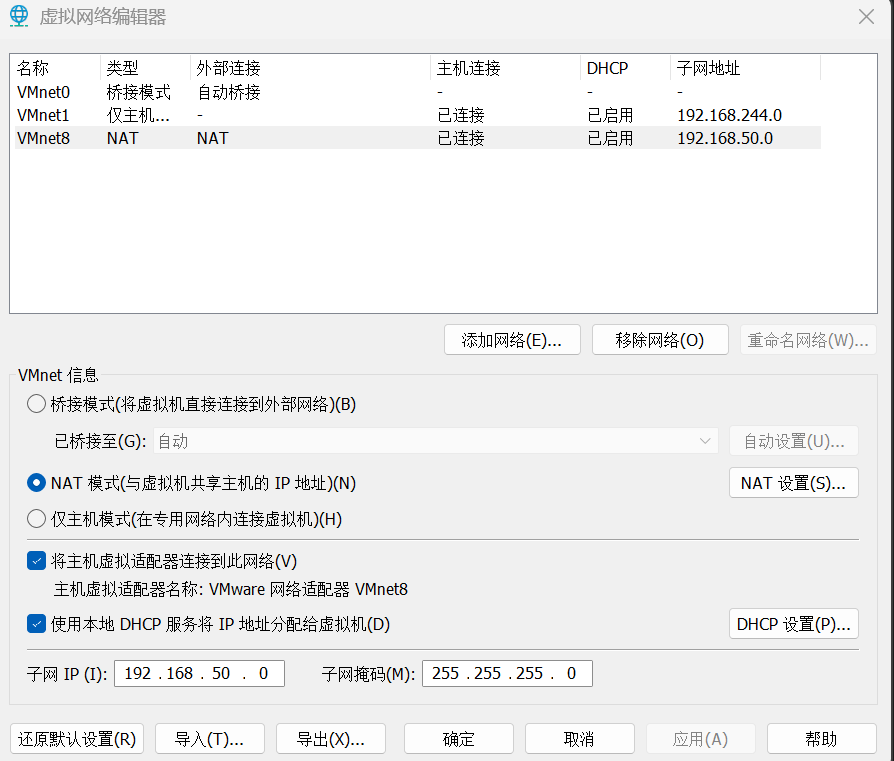Choose NAT 模式 radio option

coord(36,483)
